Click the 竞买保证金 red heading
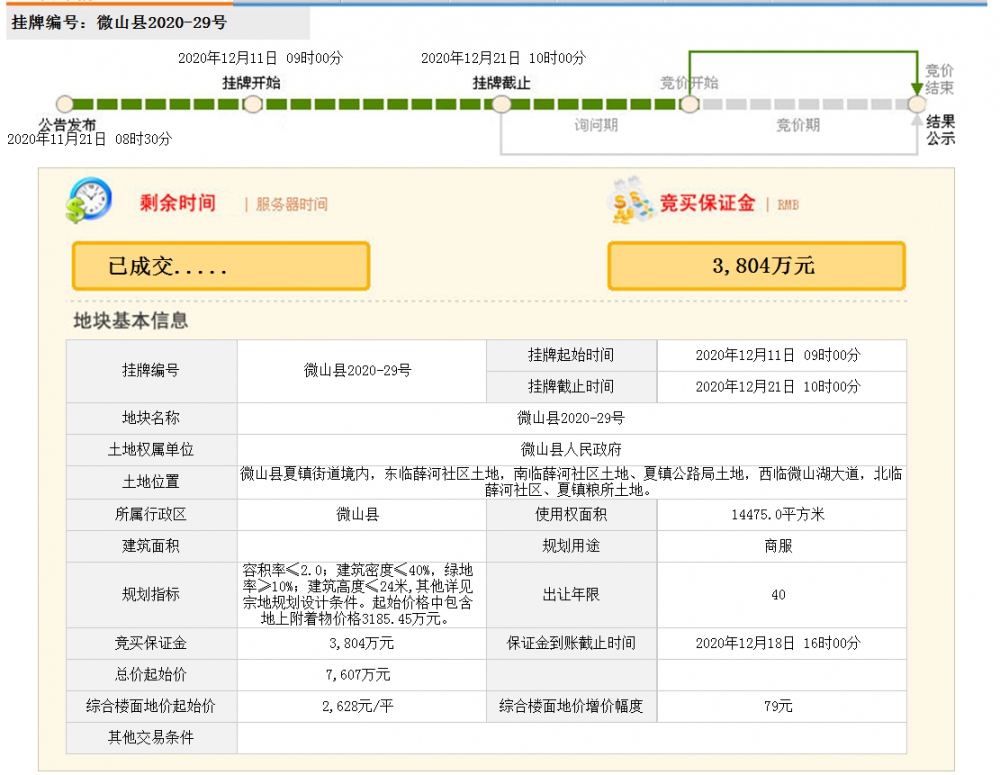 (x=707, y=203)
